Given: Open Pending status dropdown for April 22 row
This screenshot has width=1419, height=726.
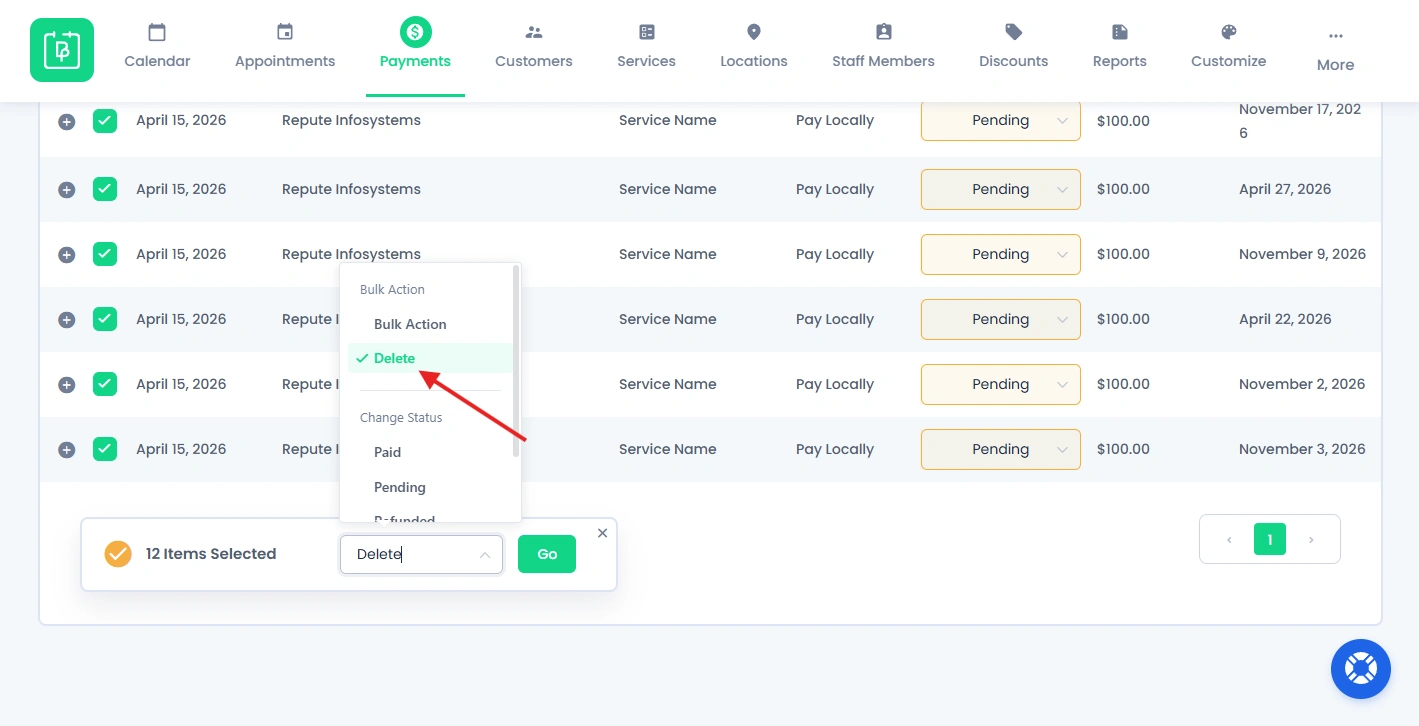Looking at the screenshot, I should pyautogui.click(x=1001, y=319).
